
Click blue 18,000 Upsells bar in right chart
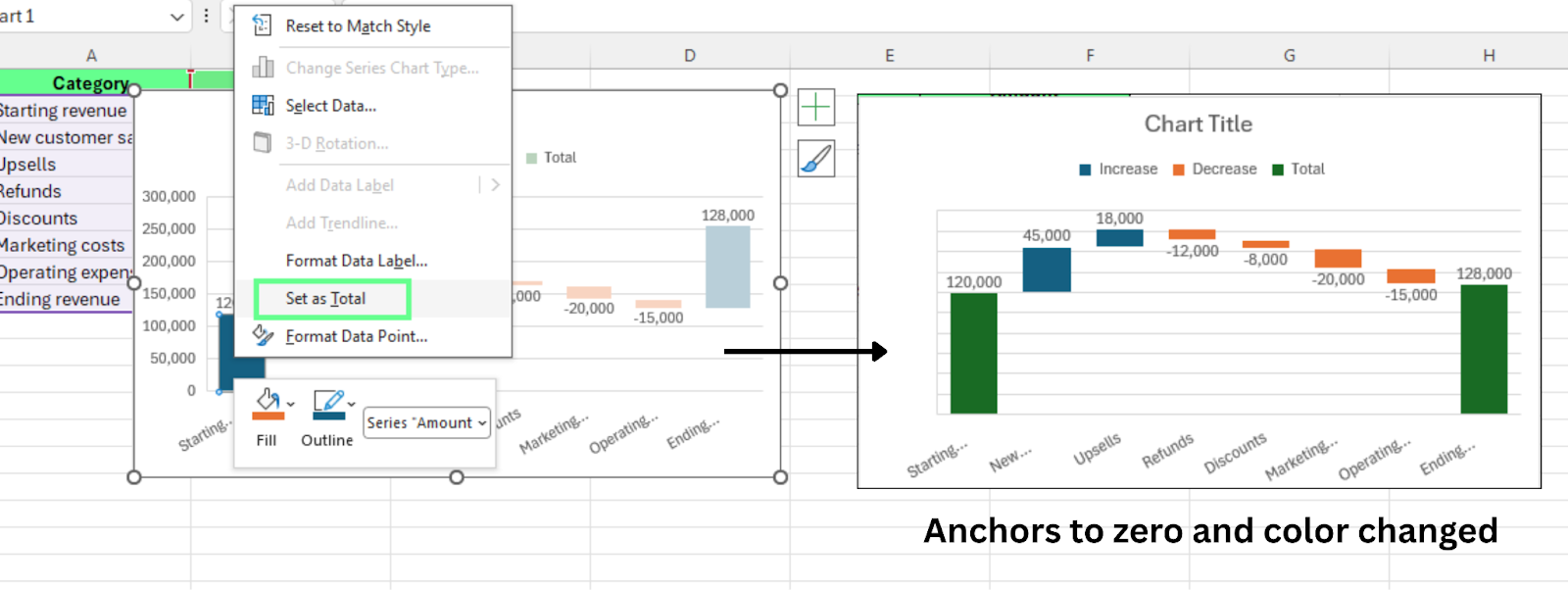(x=1119, y=237)
